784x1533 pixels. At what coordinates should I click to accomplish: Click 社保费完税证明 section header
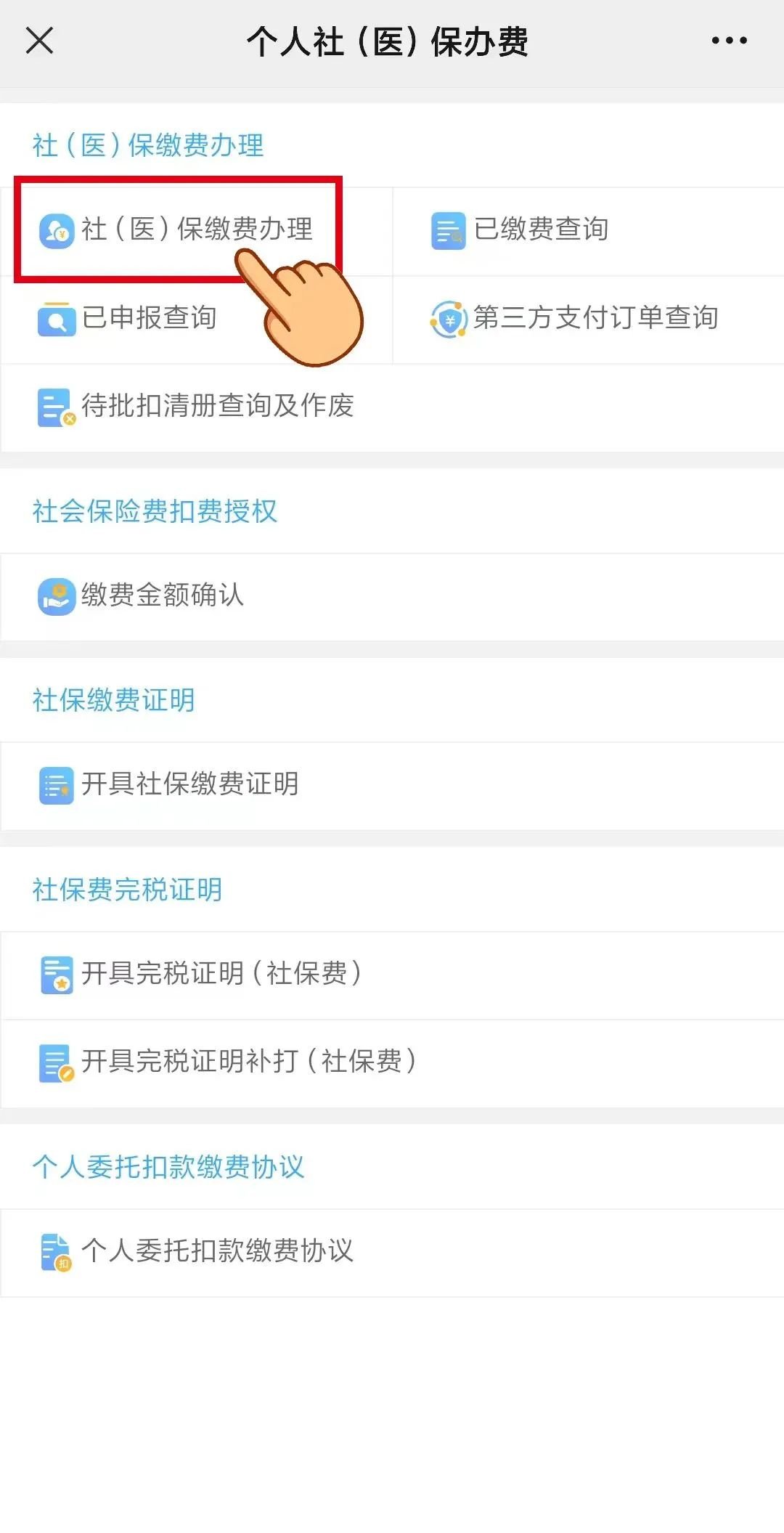[x=127, y=890]
